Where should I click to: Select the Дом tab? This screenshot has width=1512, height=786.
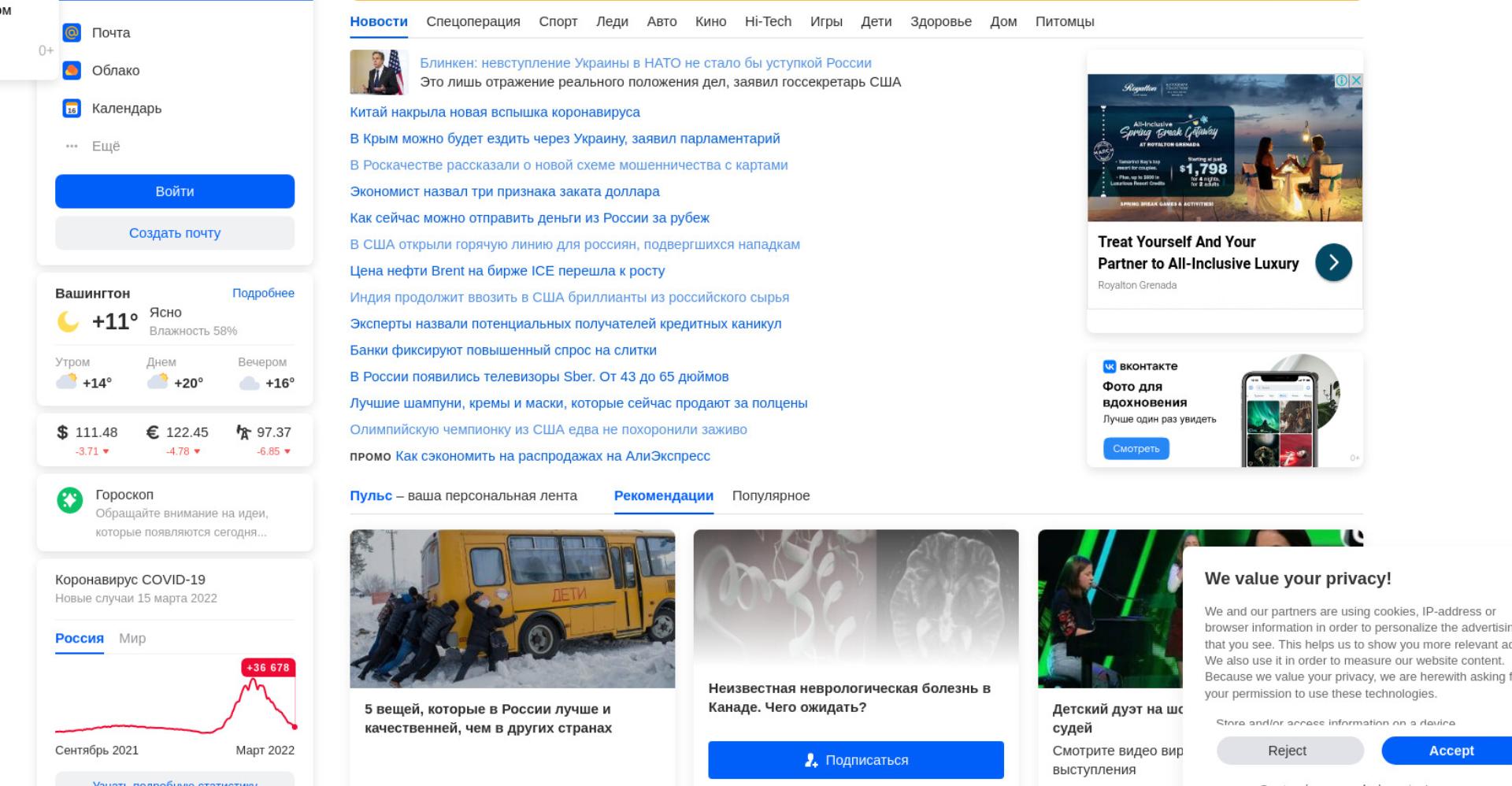1003,21
